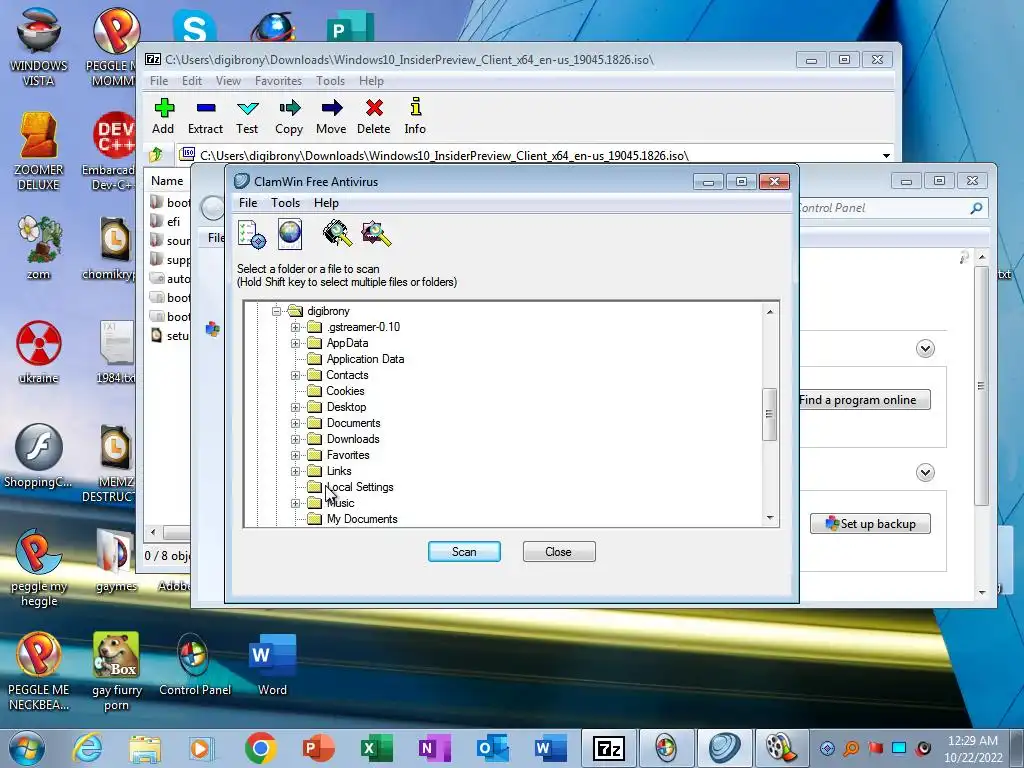Screen dimensions: 1024x768
Task: Click the ClamWin tree scrollbar thumb
Action: pyautogui.click(x=769, y=414)
